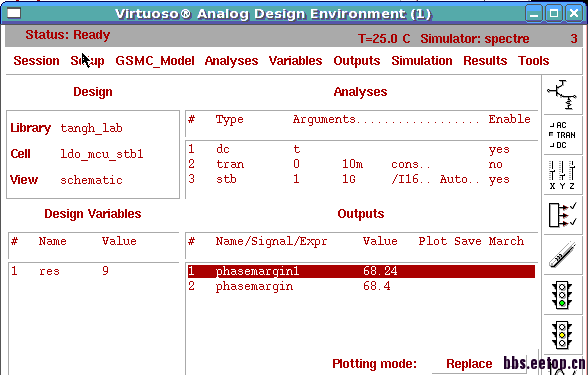
Task: Click the View name schematic
Action: click(92, 180)
